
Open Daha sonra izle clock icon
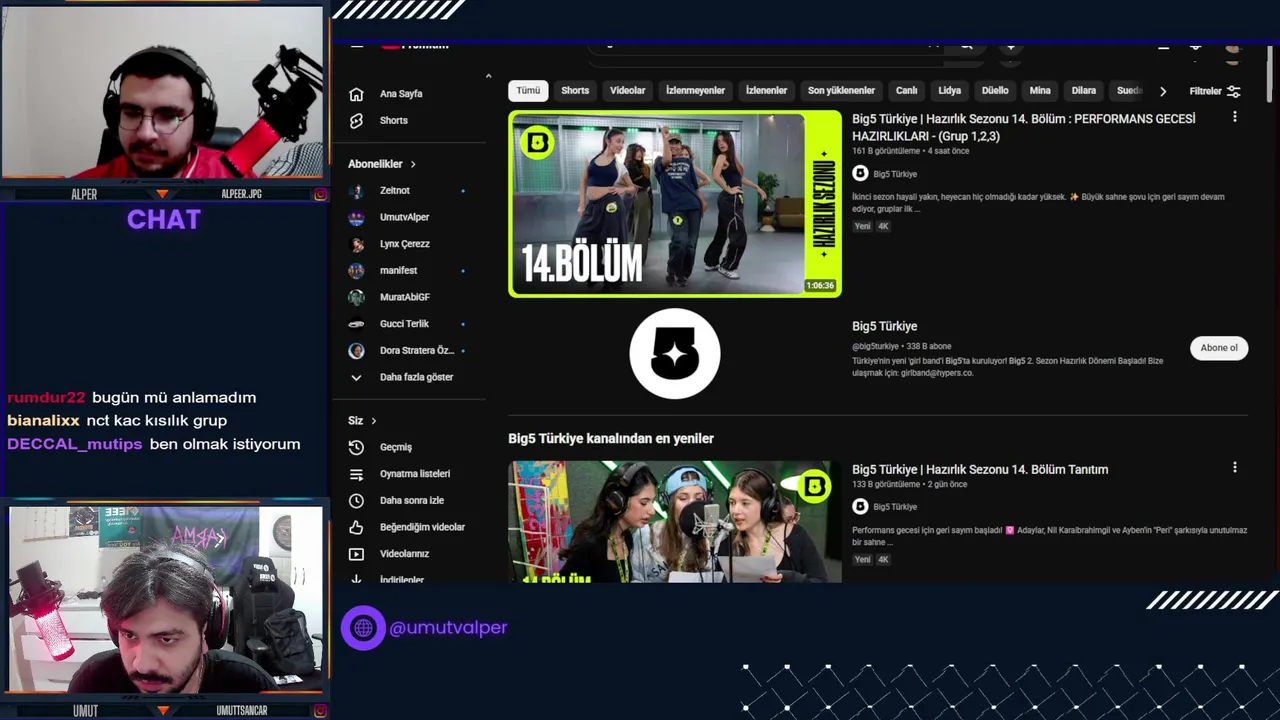tap(356, 500)
